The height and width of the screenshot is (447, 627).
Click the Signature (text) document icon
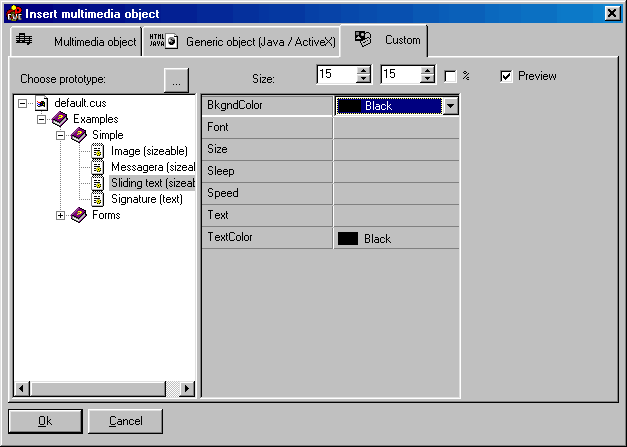tap(98, 199)
